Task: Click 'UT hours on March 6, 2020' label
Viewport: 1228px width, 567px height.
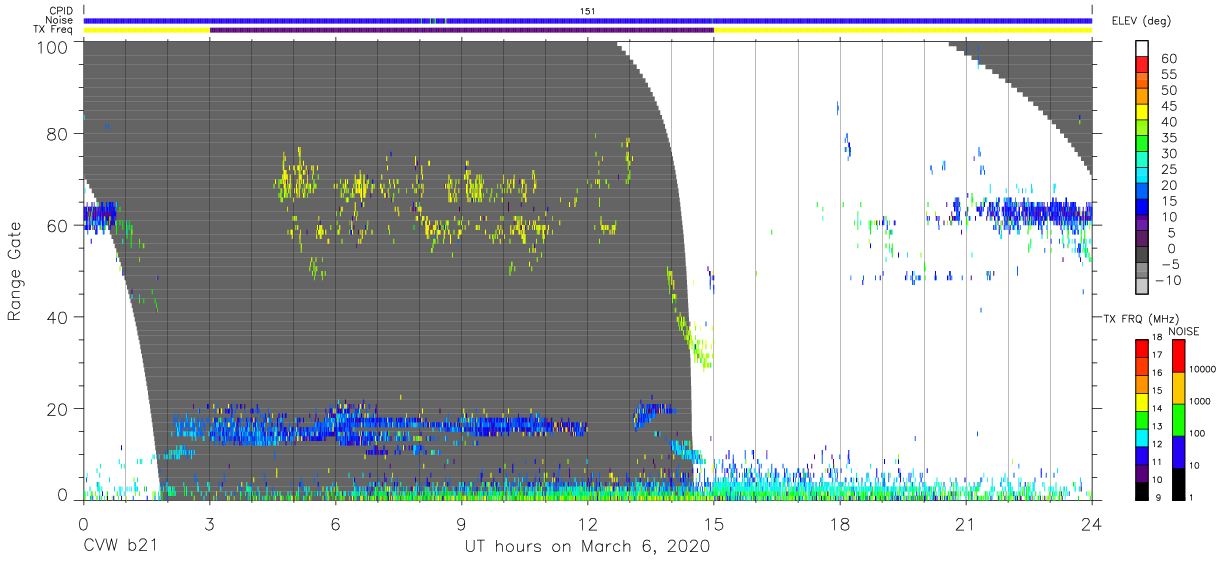Action: pyautogui.click(x=587, y=547)
